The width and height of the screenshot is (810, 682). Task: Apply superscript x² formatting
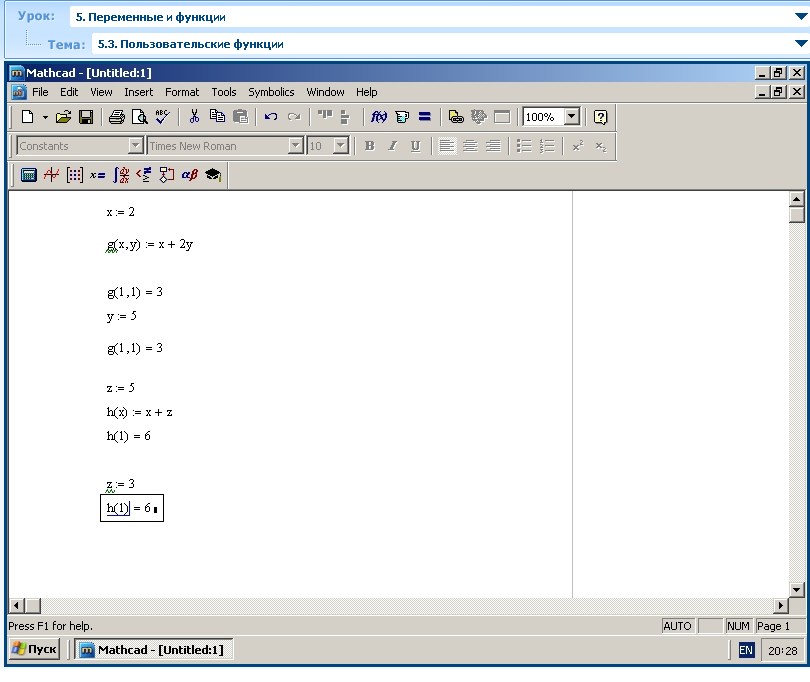578,146
